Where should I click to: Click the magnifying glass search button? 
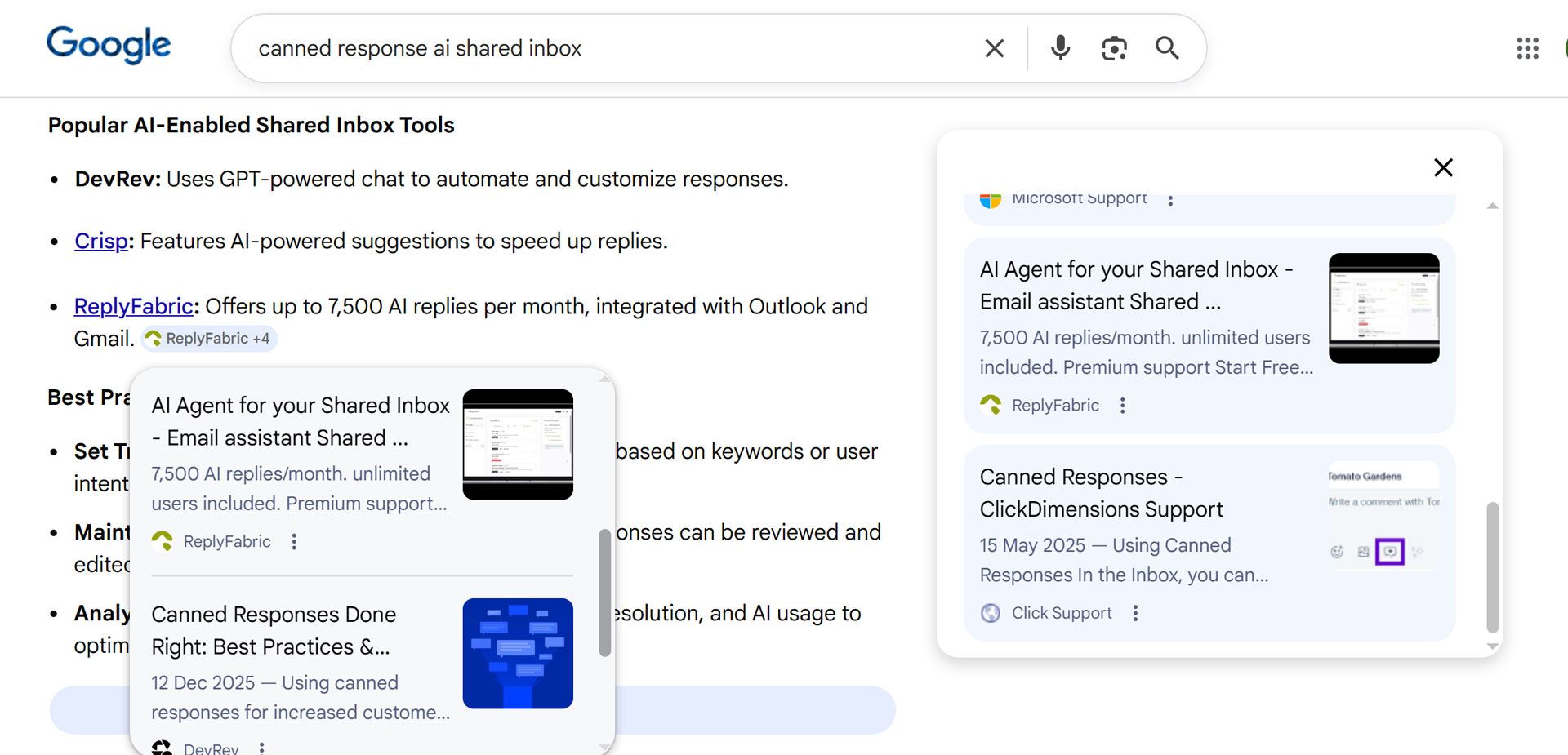1167,48
